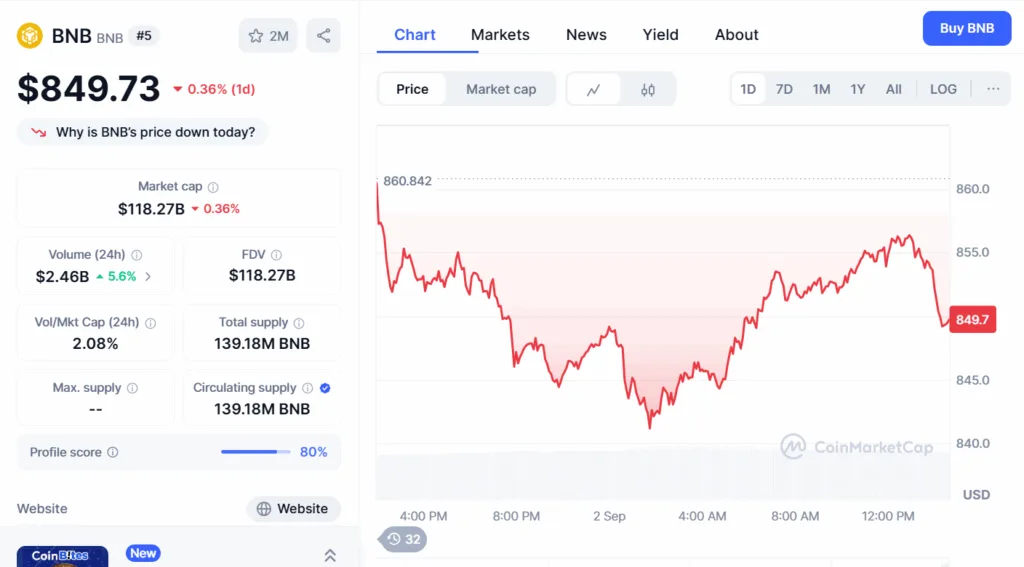Switch to the candlestick chart icon
This screenshot has width=1024, height=567.
[648, 89]
